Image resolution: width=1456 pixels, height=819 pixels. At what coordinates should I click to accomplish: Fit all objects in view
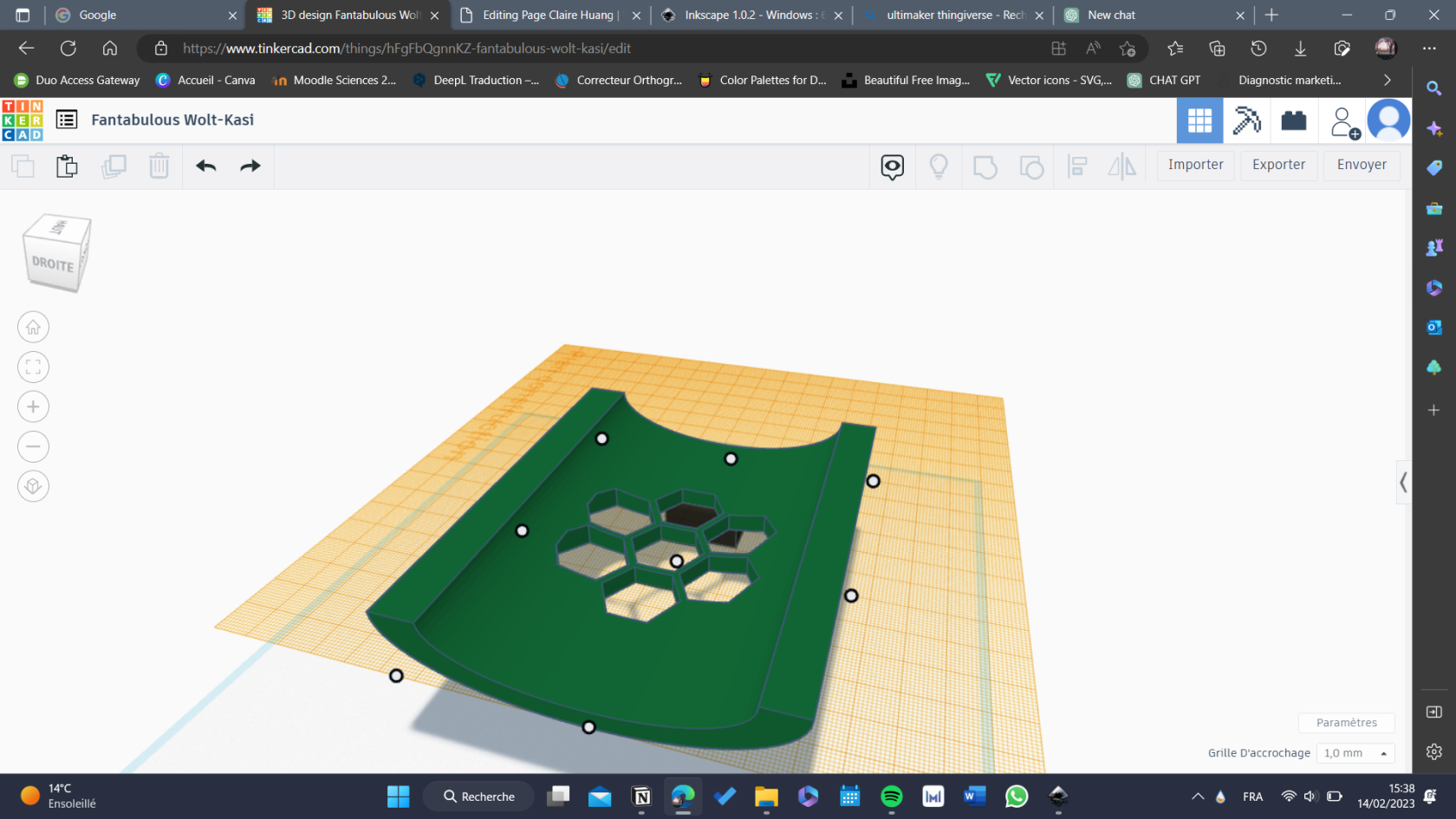point(33,367)
